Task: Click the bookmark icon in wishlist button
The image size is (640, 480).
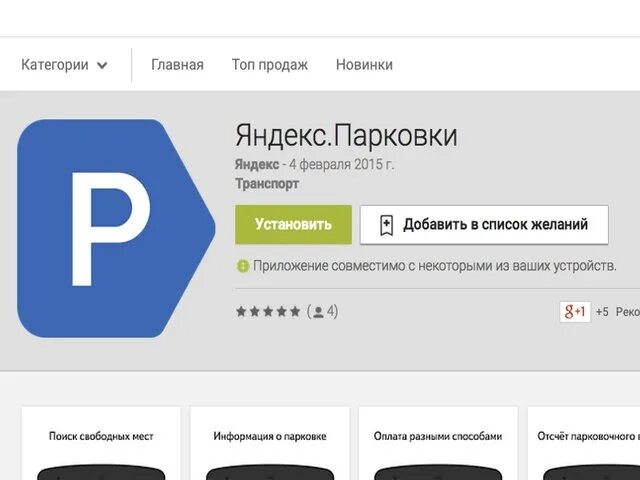Action: coord(386,225)
